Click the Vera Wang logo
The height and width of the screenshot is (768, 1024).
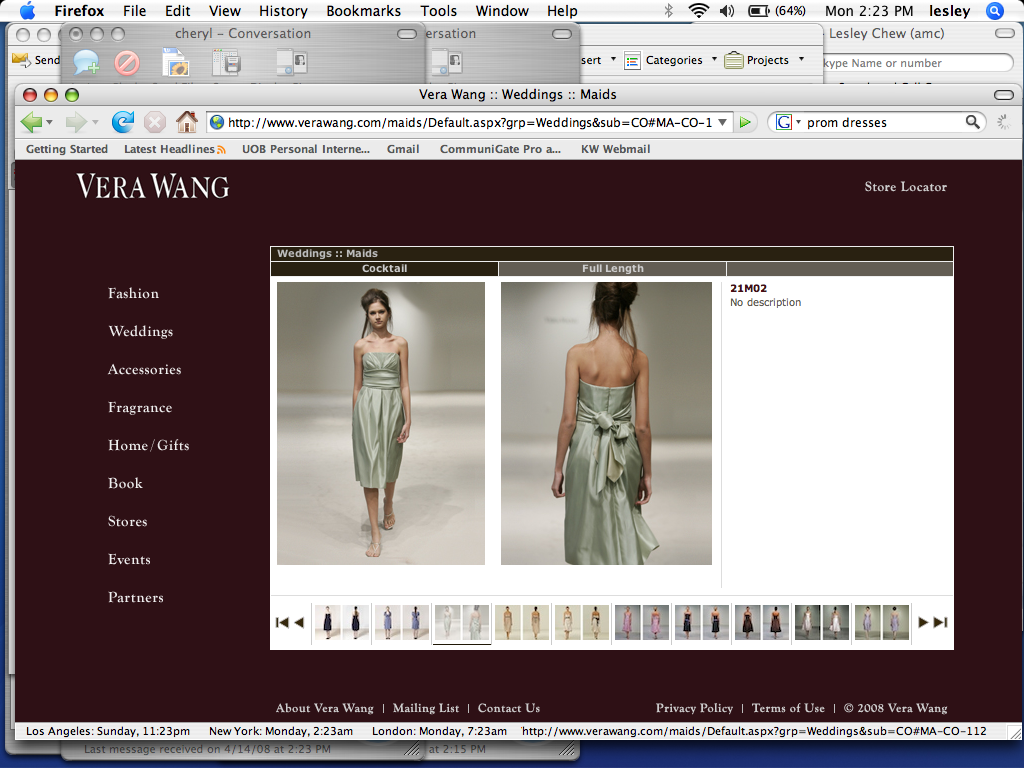coord(153,186)
